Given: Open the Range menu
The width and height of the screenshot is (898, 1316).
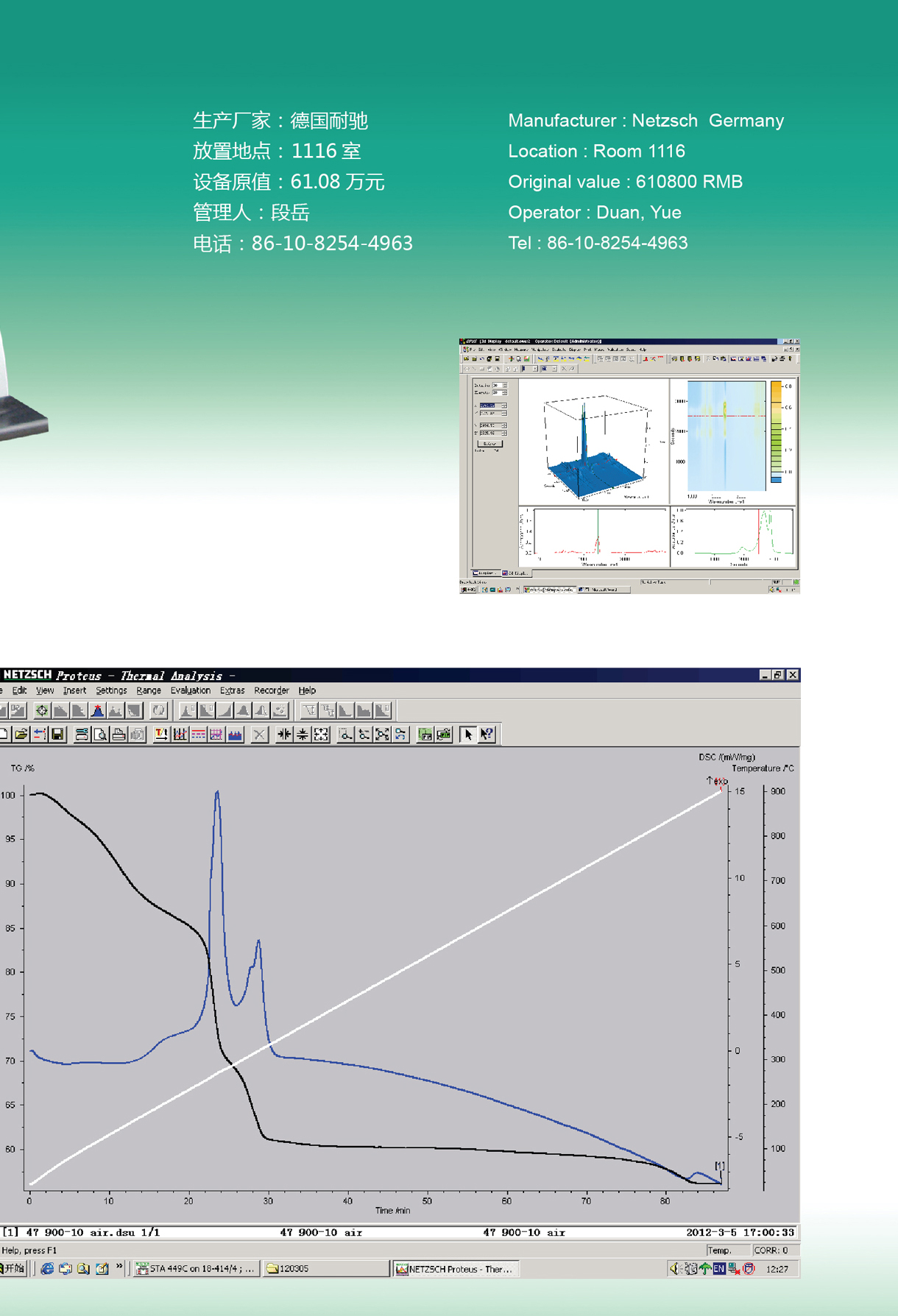Looking at the screenshot, I should point(149,690).
